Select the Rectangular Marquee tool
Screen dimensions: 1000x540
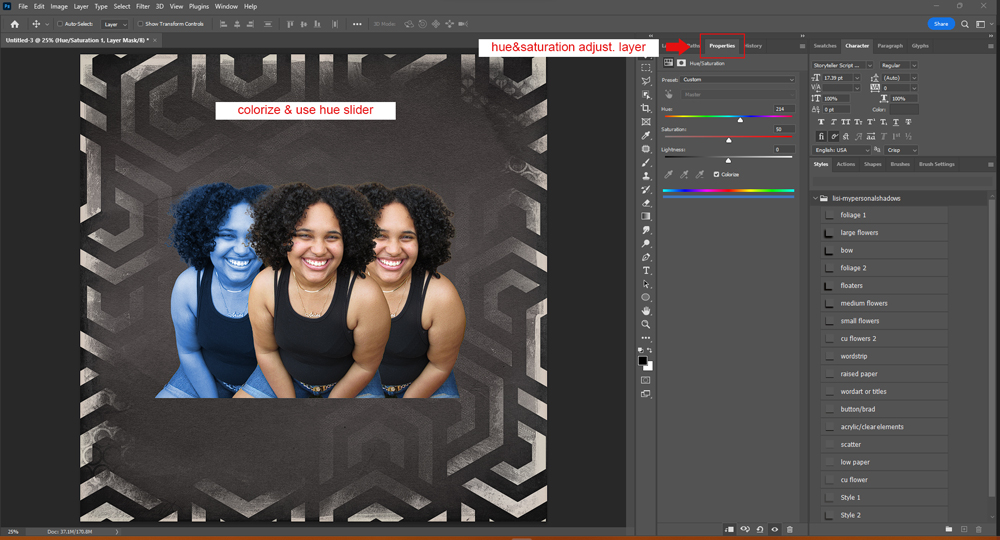[645, 68]
